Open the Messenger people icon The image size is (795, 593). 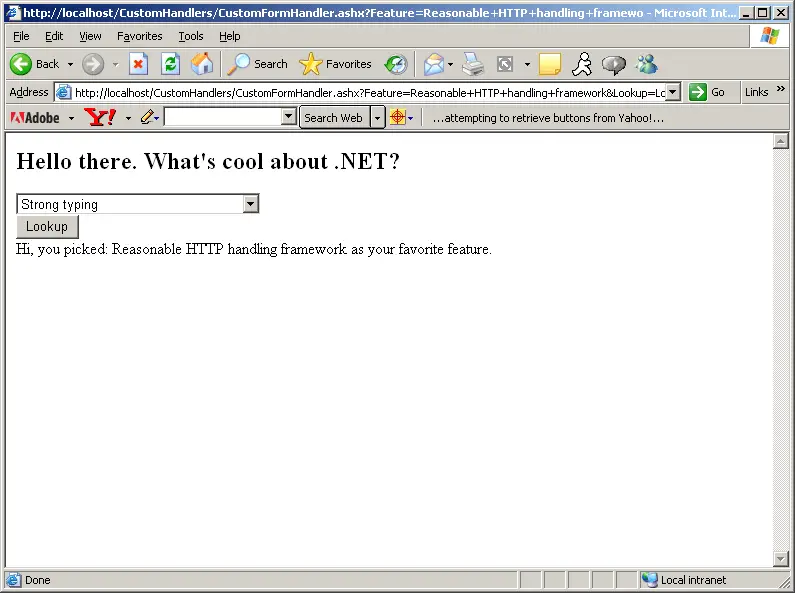pos(646,64)
